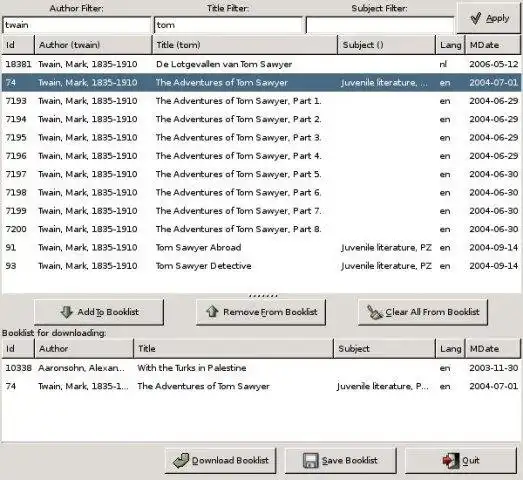
Task: Focus the Title Filter field containing tom
Action: 228,25
